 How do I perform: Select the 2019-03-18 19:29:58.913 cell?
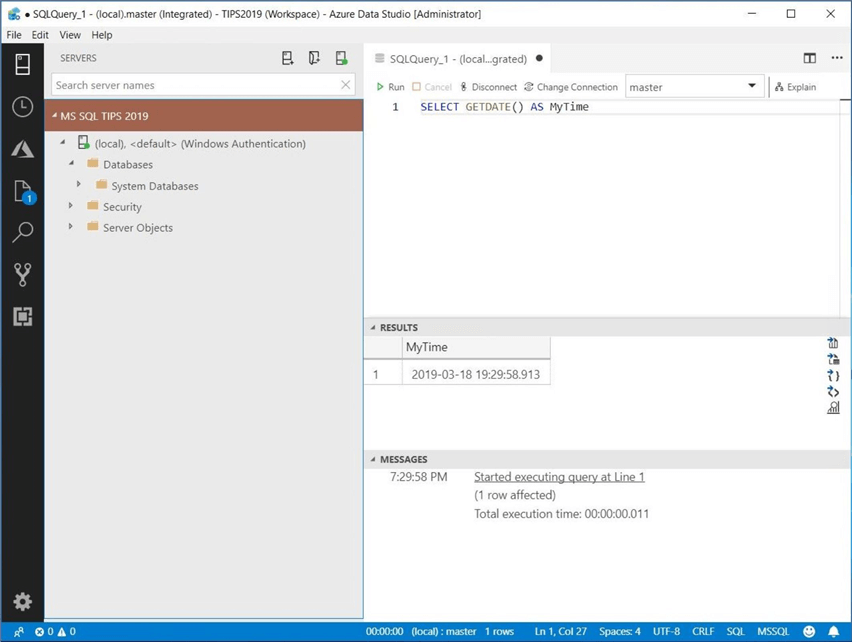point(476,374)
